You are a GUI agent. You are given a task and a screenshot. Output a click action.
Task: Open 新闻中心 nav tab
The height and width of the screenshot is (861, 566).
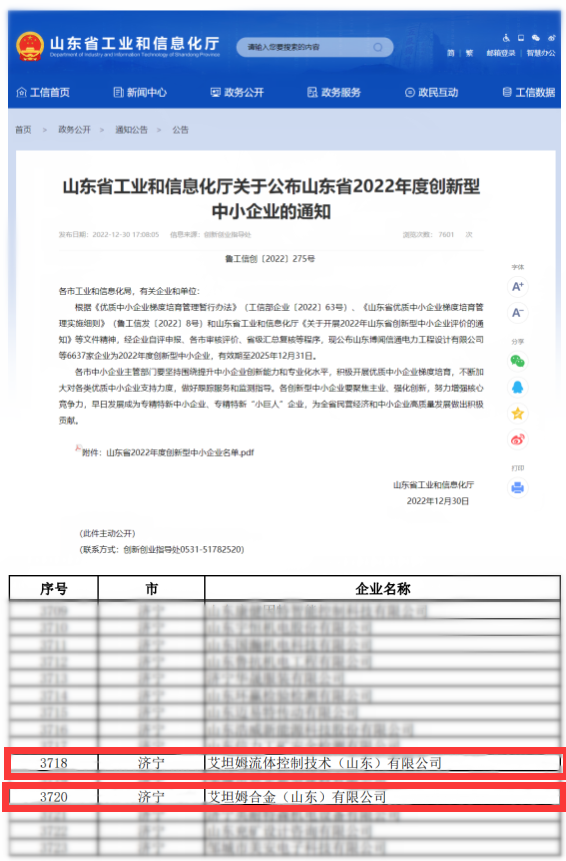click(x=140, y=92)
